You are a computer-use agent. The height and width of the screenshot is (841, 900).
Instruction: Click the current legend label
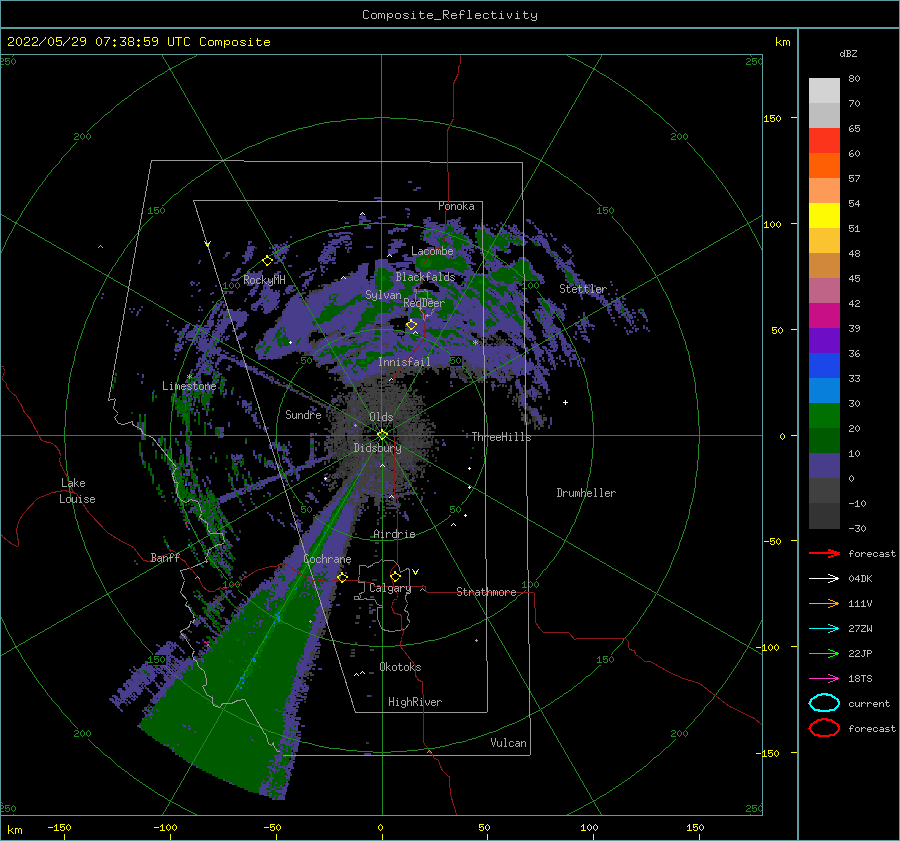point(869,704)
